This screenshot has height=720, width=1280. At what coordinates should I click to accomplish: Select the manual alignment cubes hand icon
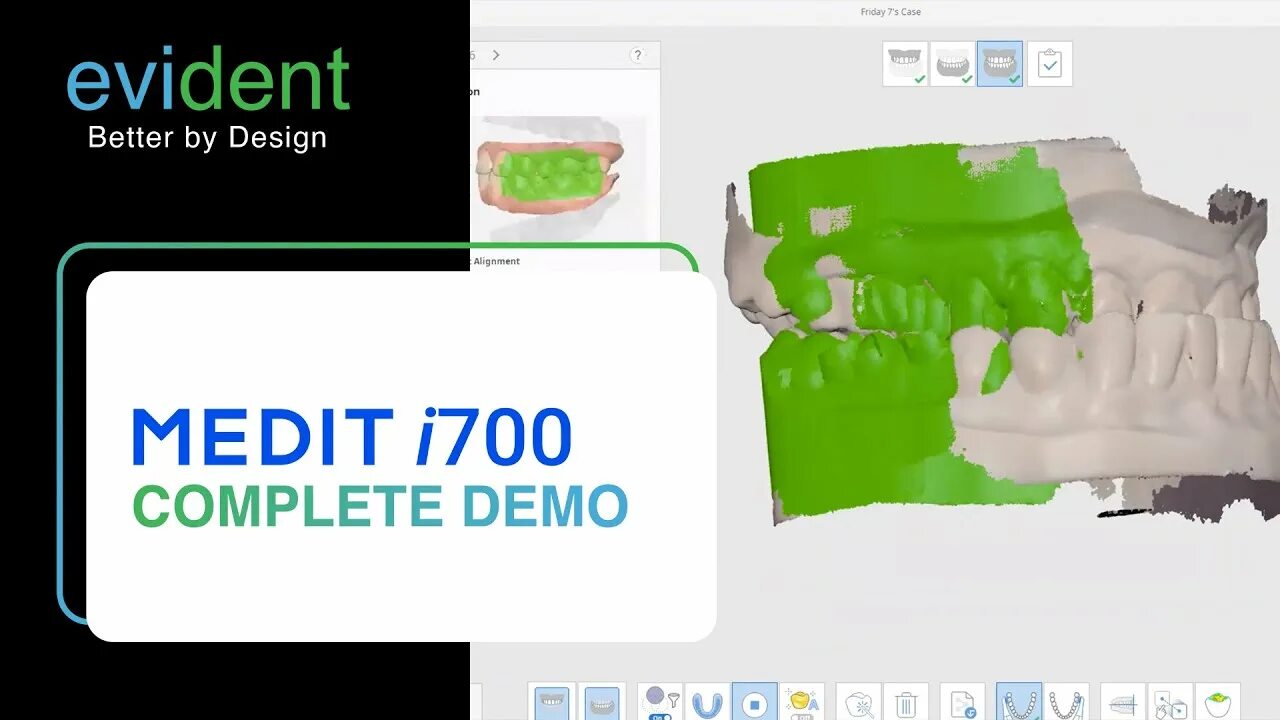(1170, 703)
